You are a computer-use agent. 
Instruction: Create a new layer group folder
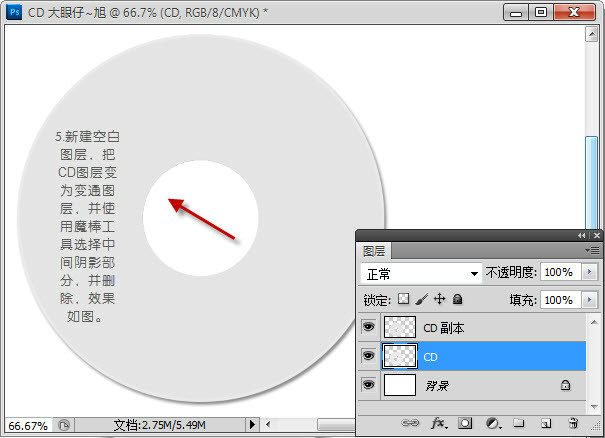tap(519, 423)
